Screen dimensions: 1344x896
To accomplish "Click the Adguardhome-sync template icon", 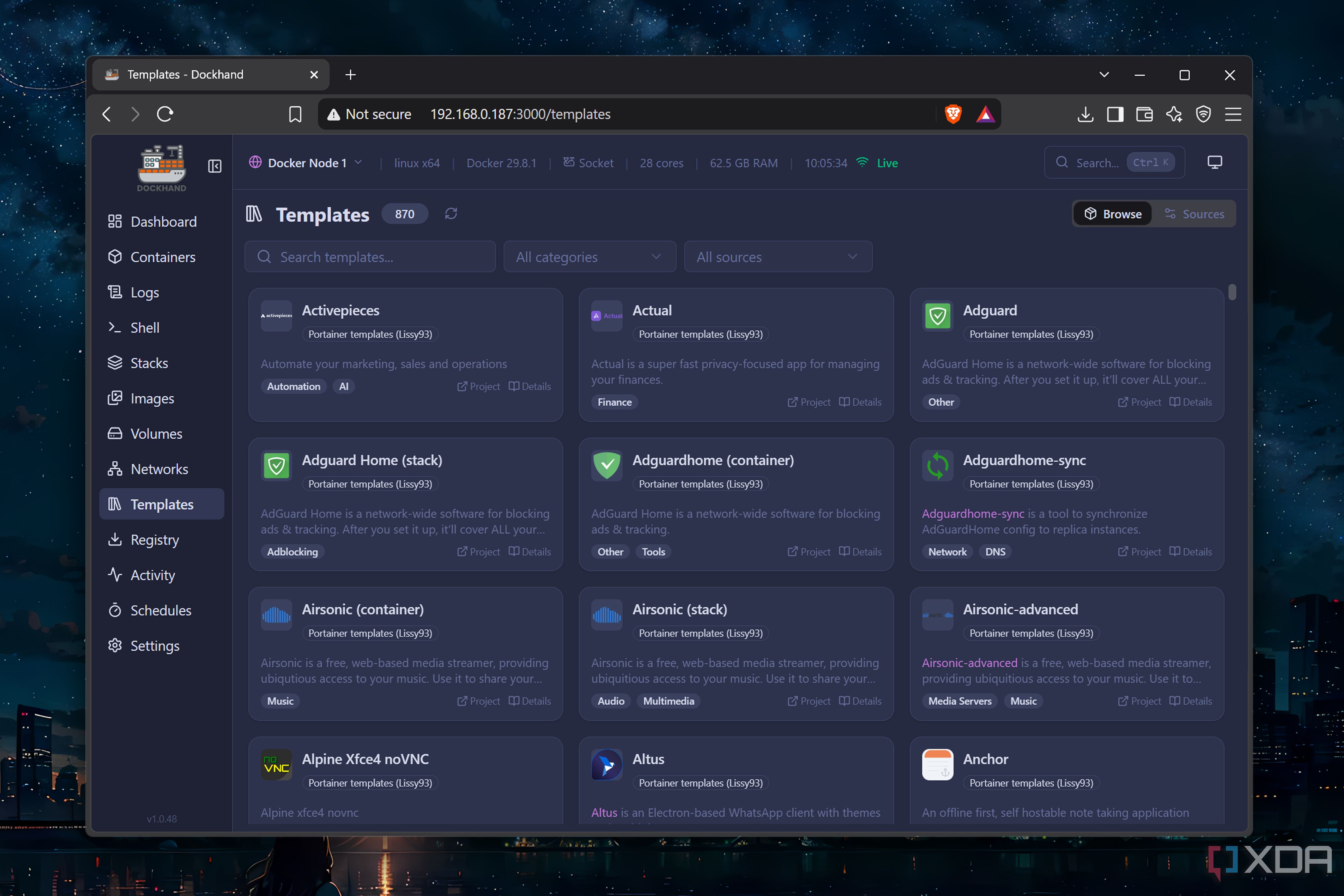I will click(x=937, y=465).
